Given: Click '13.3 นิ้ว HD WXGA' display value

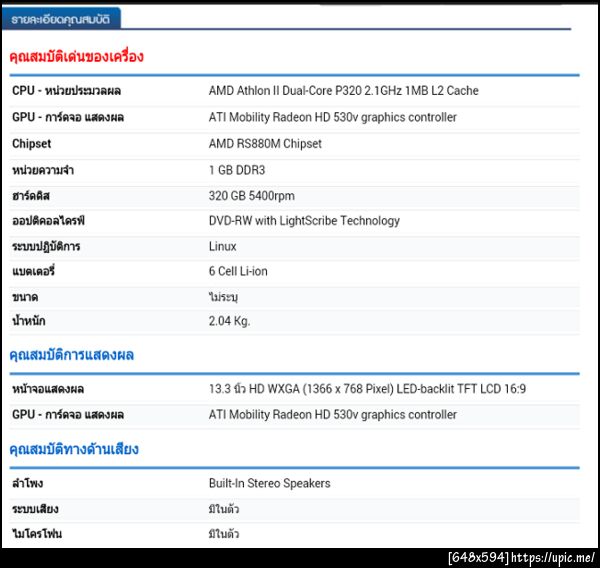Looking at the screenshot, I should 367,389.
